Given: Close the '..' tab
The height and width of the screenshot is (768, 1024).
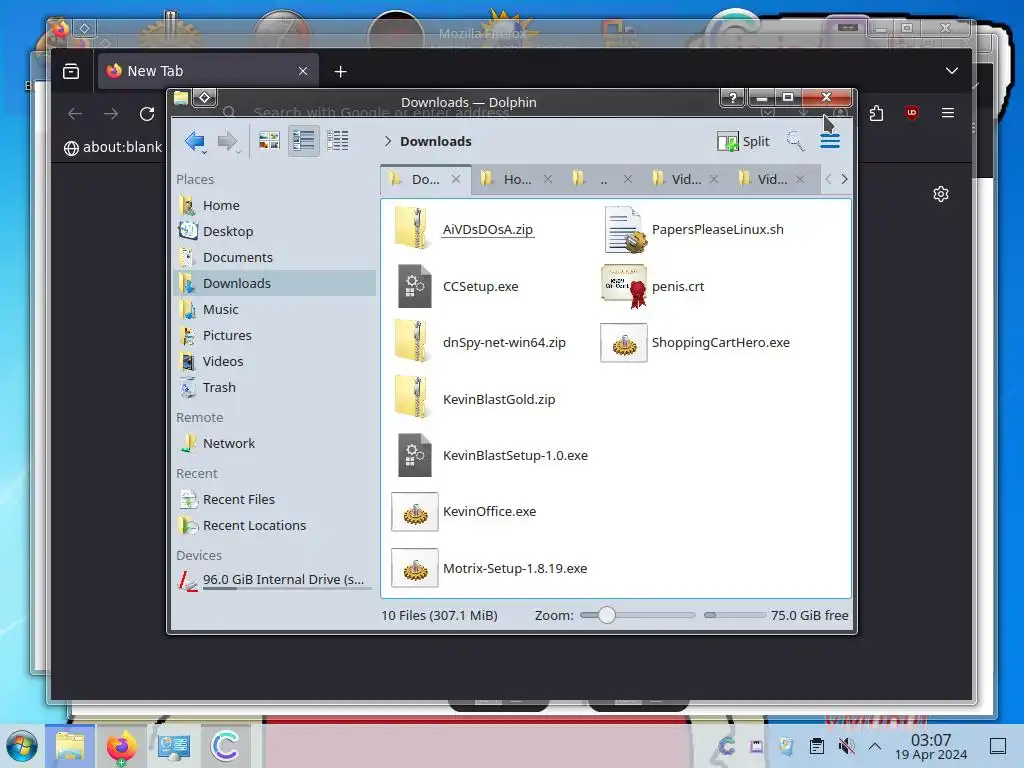Looking at the screenshot, I should point(628,179).
